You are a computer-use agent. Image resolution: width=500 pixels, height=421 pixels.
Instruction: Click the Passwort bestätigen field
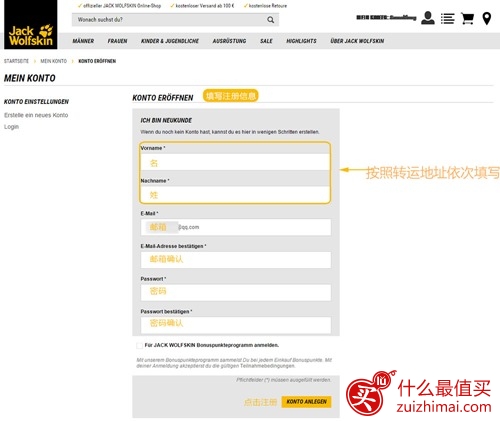(236, 325)
